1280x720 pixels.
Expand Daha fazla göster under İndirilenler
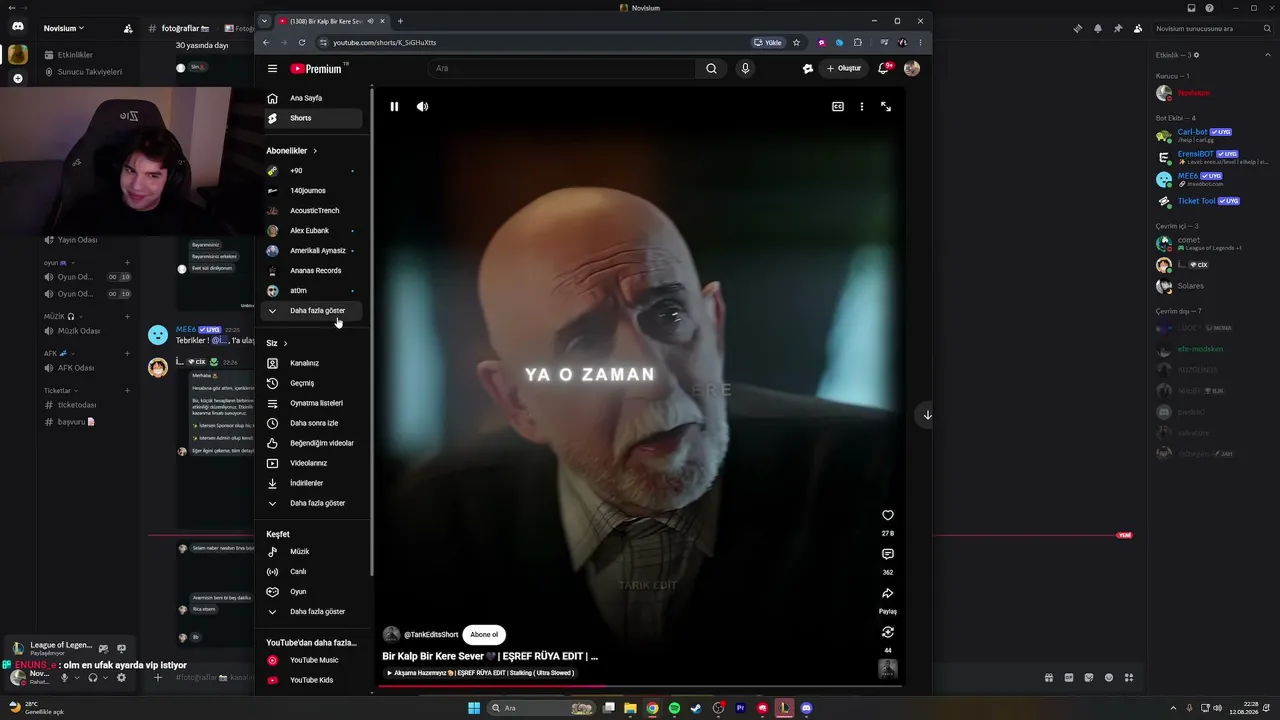pyautogui.click(x=313, y=503)
